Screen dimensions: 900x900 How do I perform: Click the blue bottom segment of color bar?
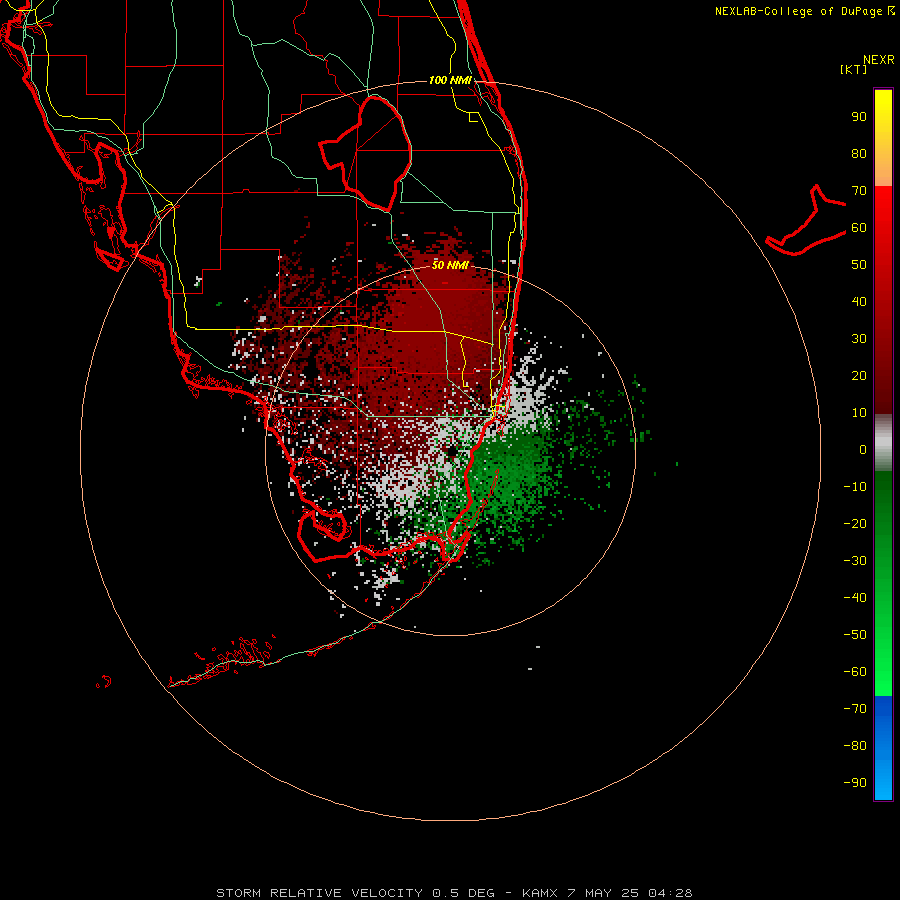coord(883,747)
